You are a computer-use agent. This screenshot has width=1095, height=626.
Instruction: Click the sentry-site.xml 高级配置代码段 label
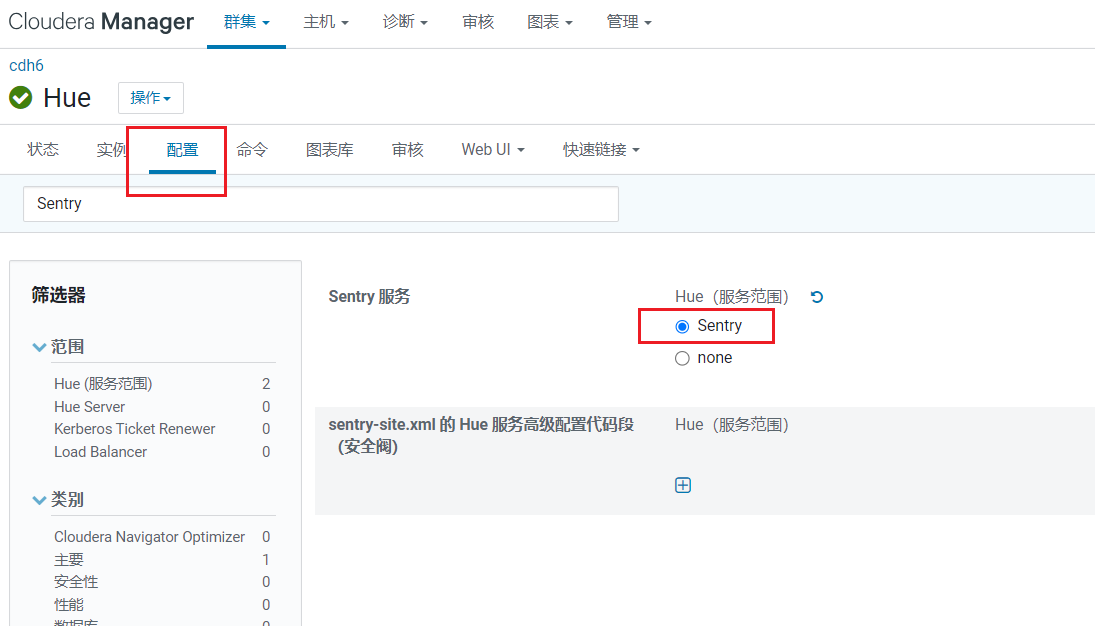click(x=481, y=435)
